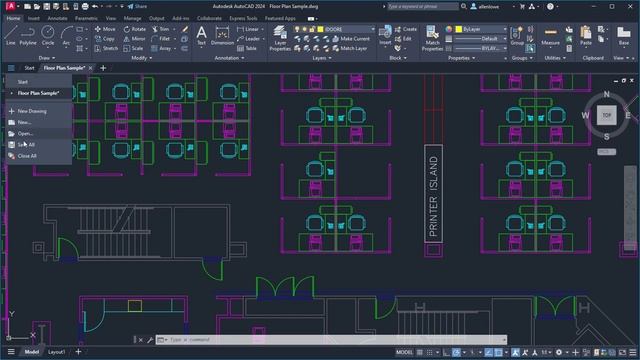Click the Match Properties tool
Image resolution: width=640 pixels, height=360 pixels.
432,38
